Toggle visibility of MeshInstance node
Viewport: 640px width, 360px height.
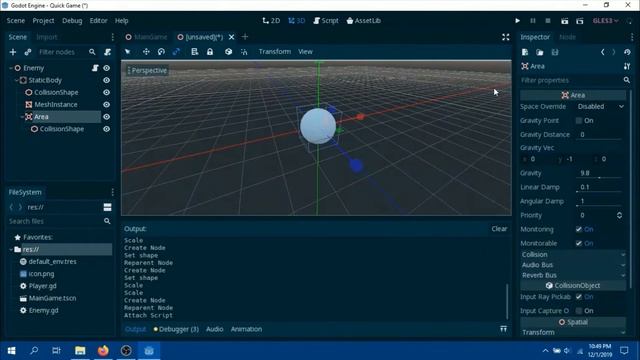[107, 104]
